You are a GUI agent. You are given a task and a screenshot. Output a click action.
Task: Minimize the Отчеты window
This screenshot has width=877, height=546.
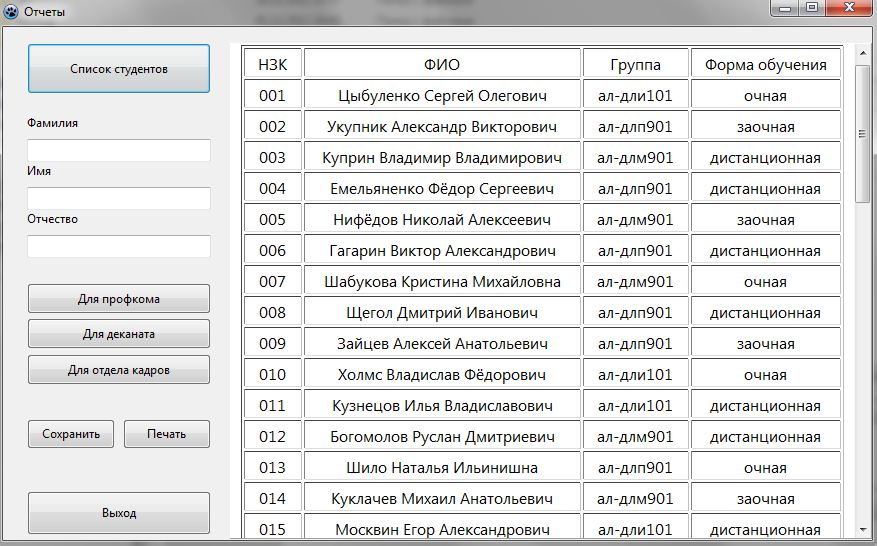click(785, 8)
